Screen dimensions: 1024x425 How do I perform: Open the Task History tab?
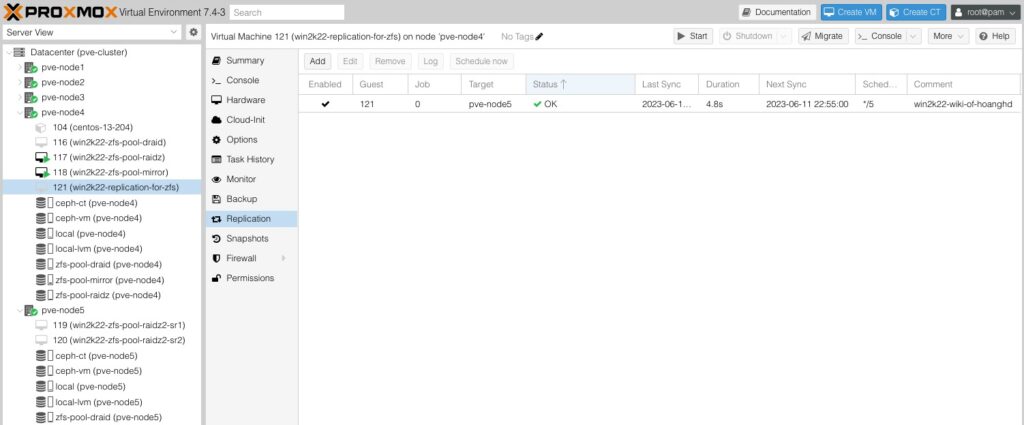(251, 159)
